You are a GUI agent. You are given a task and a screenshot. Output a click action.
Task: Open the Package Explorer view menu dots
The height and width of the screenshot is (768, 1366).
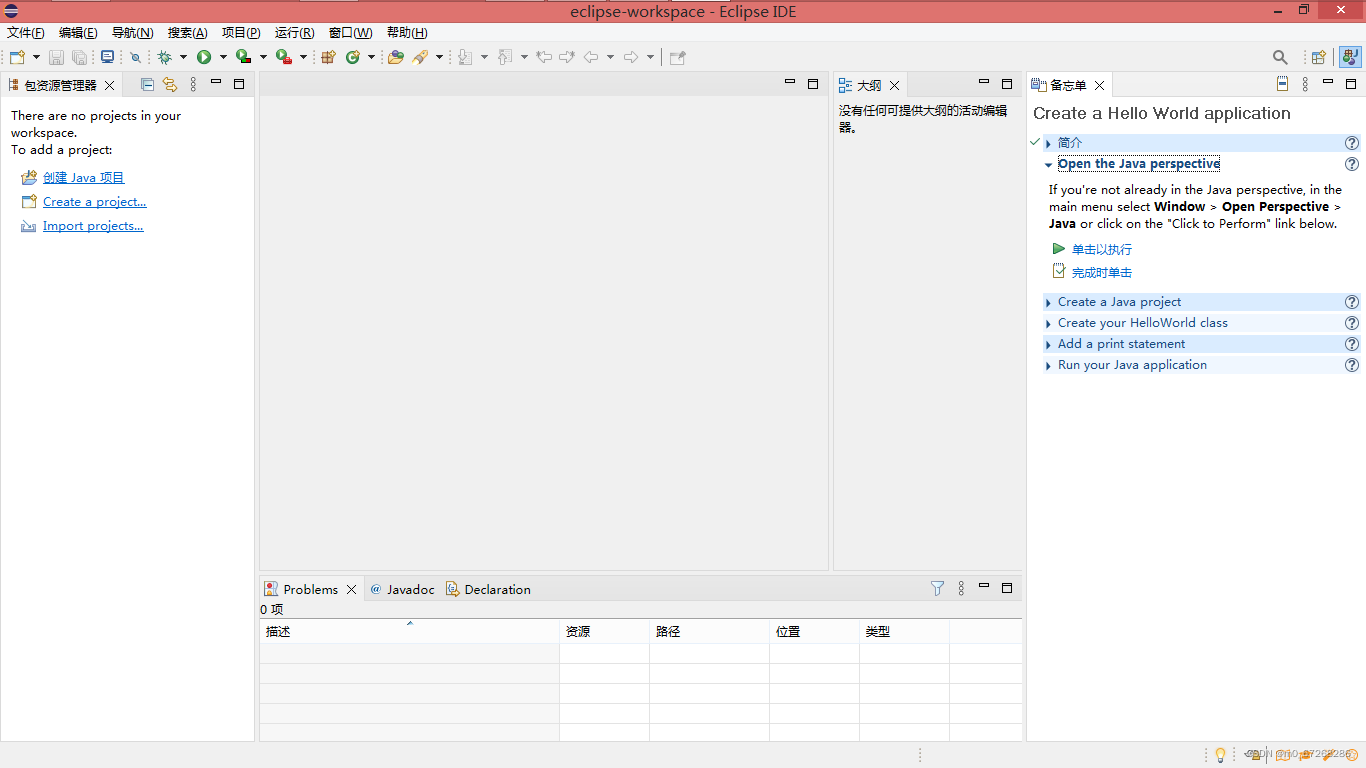point(194,85)
